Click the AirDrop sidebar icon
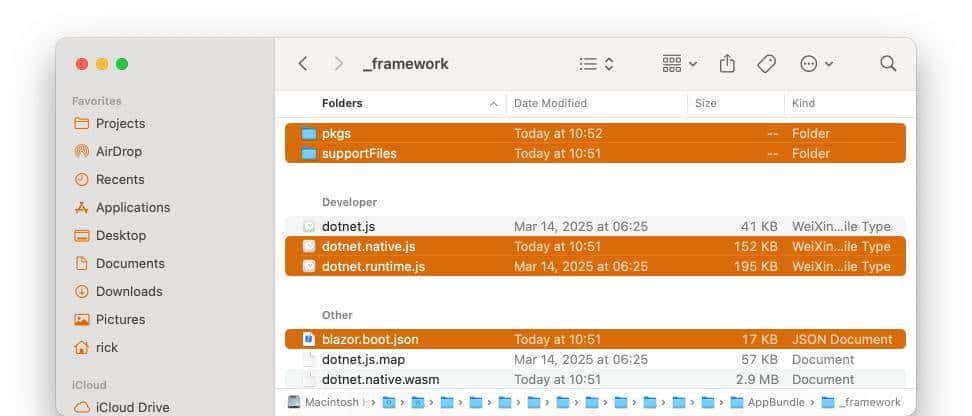 (x=82, y=152)
